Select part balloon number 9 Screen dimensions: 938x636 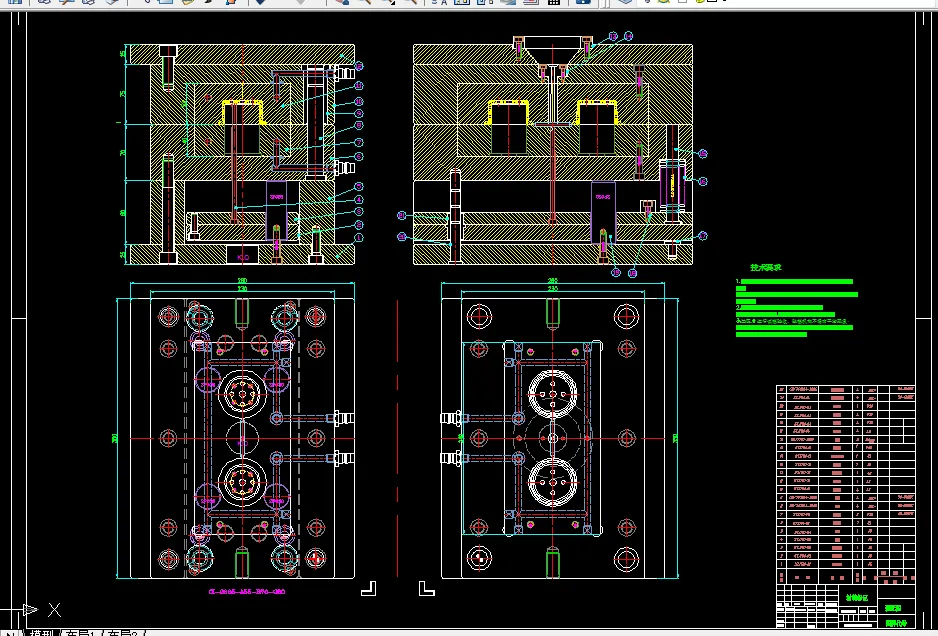pos(359,114)
